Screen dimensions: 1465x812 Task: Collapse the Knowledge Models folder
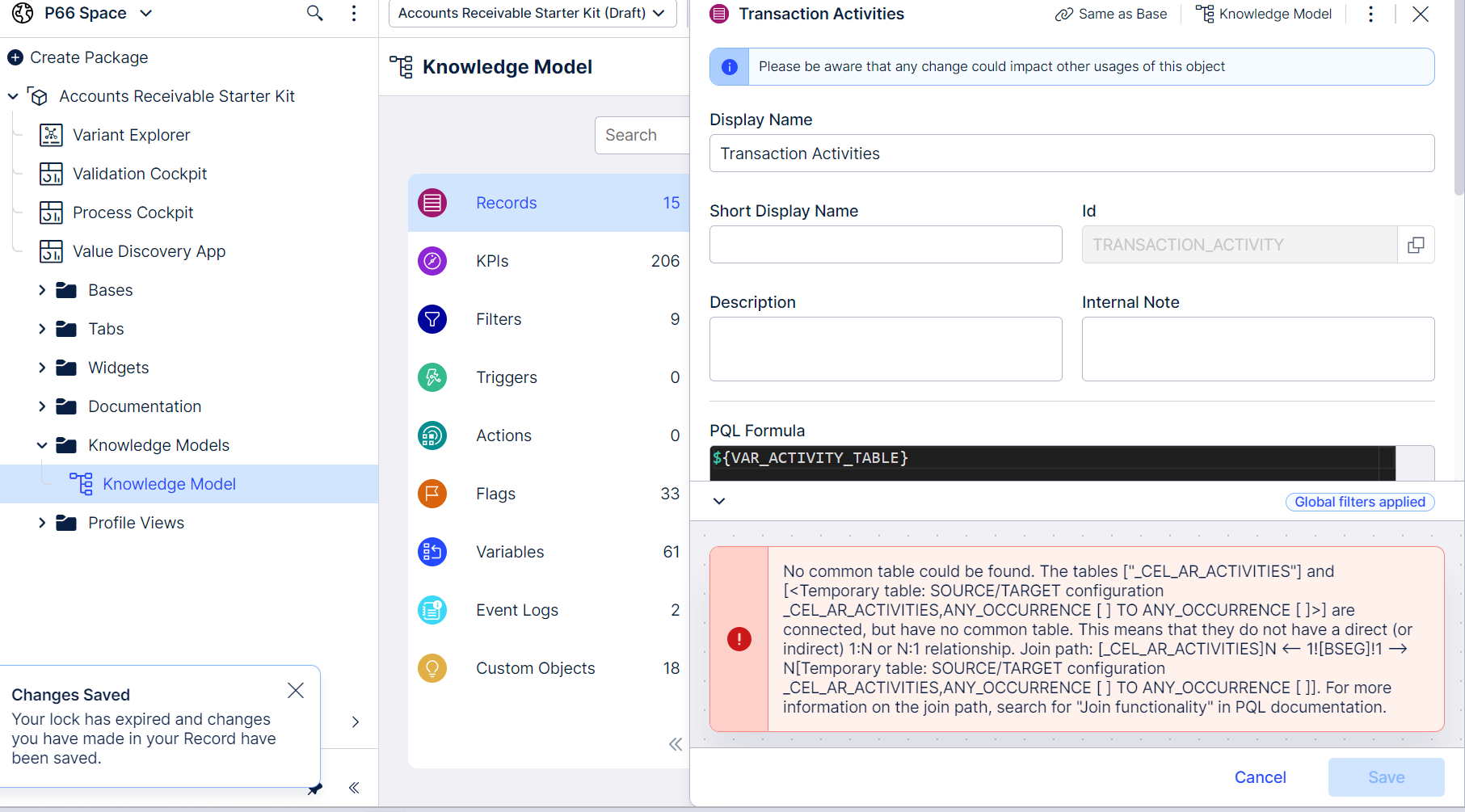tap(42, 445)
